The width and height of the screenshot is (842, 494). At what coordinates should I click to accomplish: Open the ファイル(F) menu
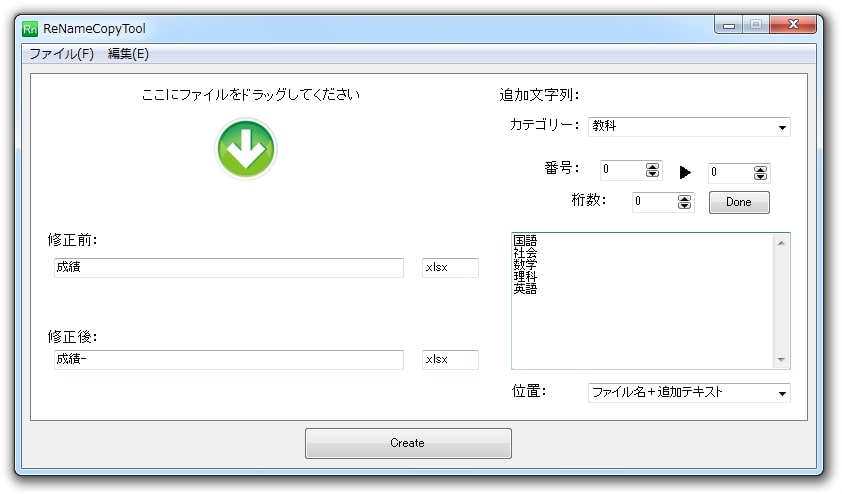click(x=61, y=54)
